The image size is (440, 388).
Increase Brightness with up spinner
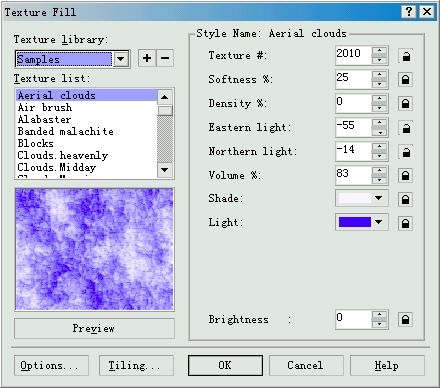(x=379, y=315)
